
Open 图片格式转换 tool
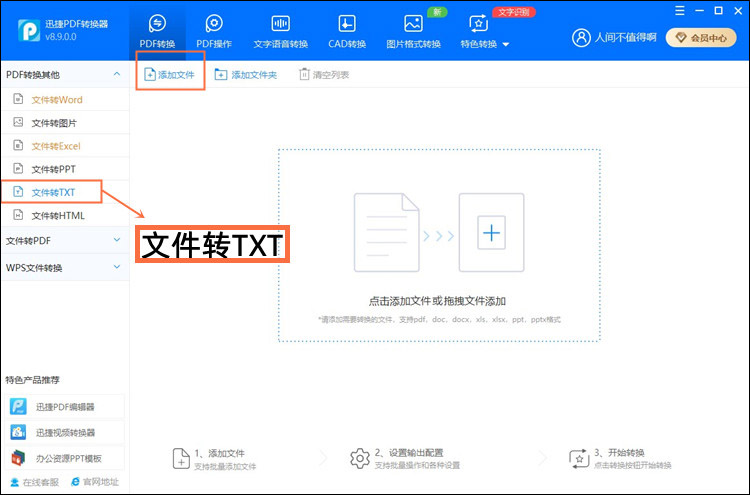point(414,31)
